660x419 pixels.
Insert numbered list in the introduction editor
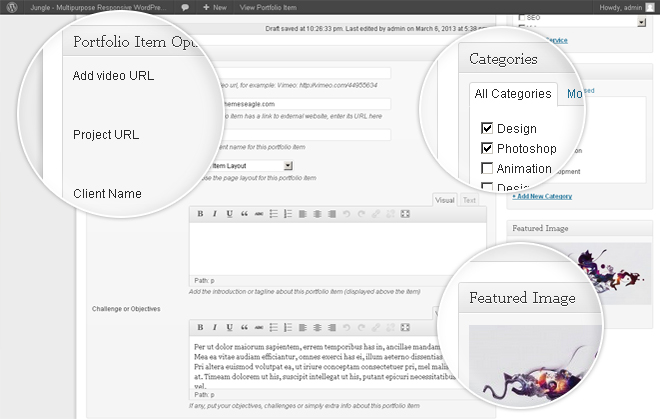[288, 214]
